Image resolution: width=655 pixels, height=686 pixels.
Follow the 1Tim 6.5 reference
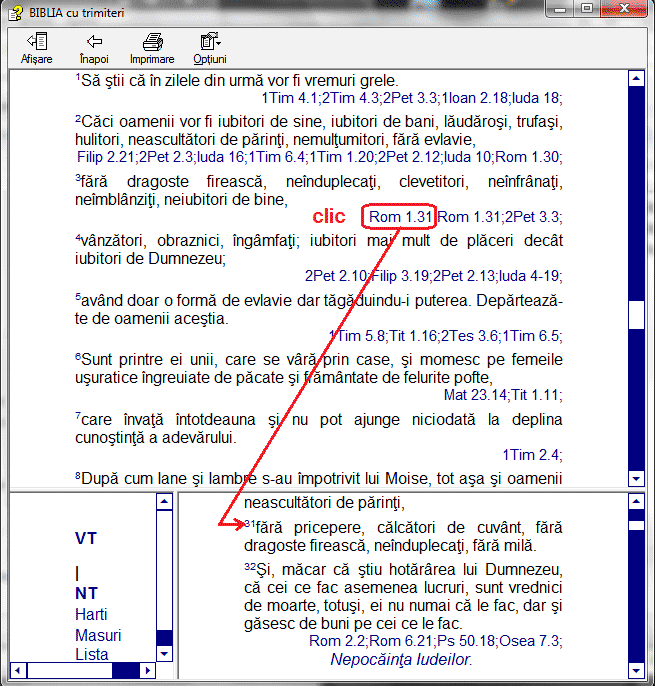(530, 336)
